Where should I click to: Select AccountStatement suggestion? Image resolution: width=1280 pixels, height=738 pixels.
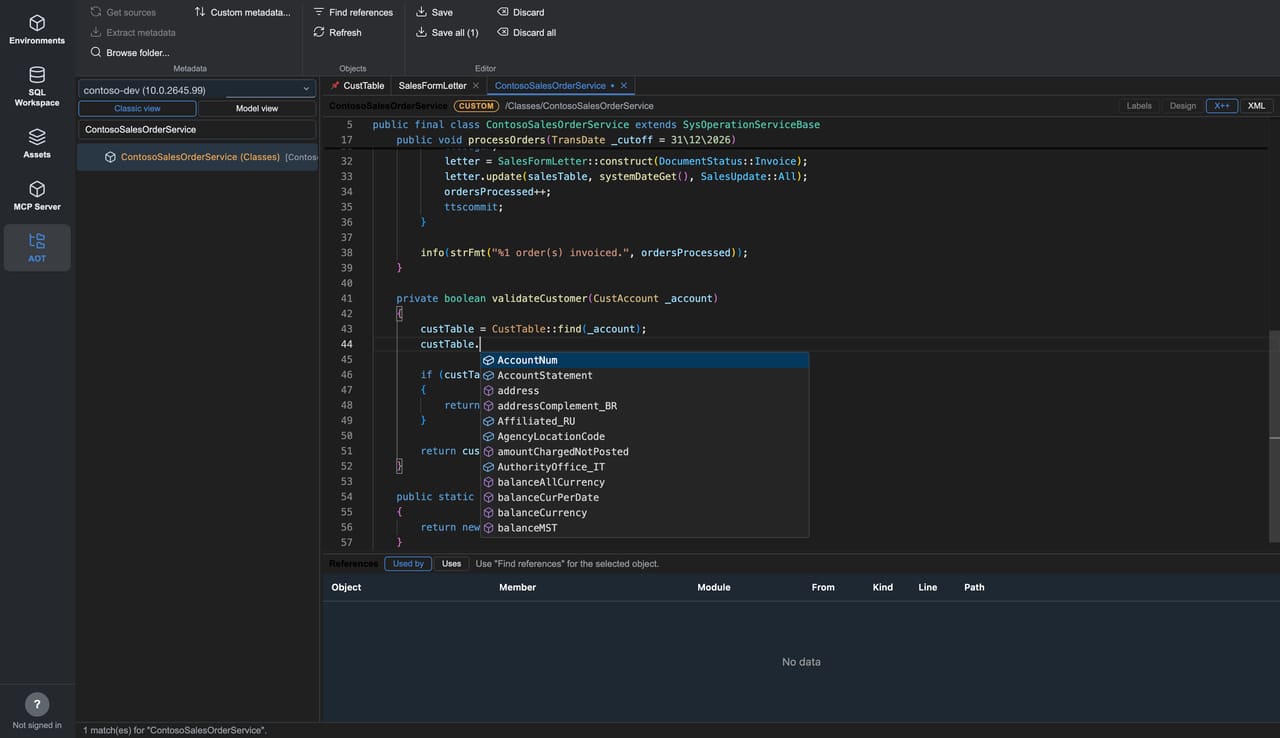coord(645,375)
